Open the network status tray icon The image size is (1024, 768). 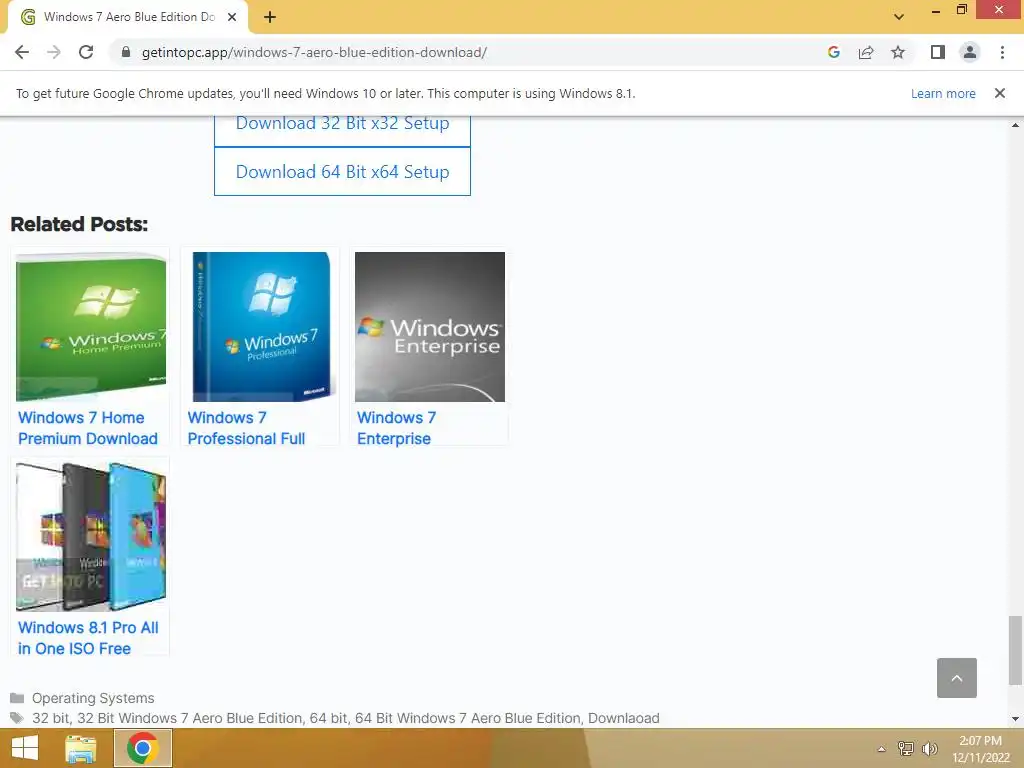906,748
